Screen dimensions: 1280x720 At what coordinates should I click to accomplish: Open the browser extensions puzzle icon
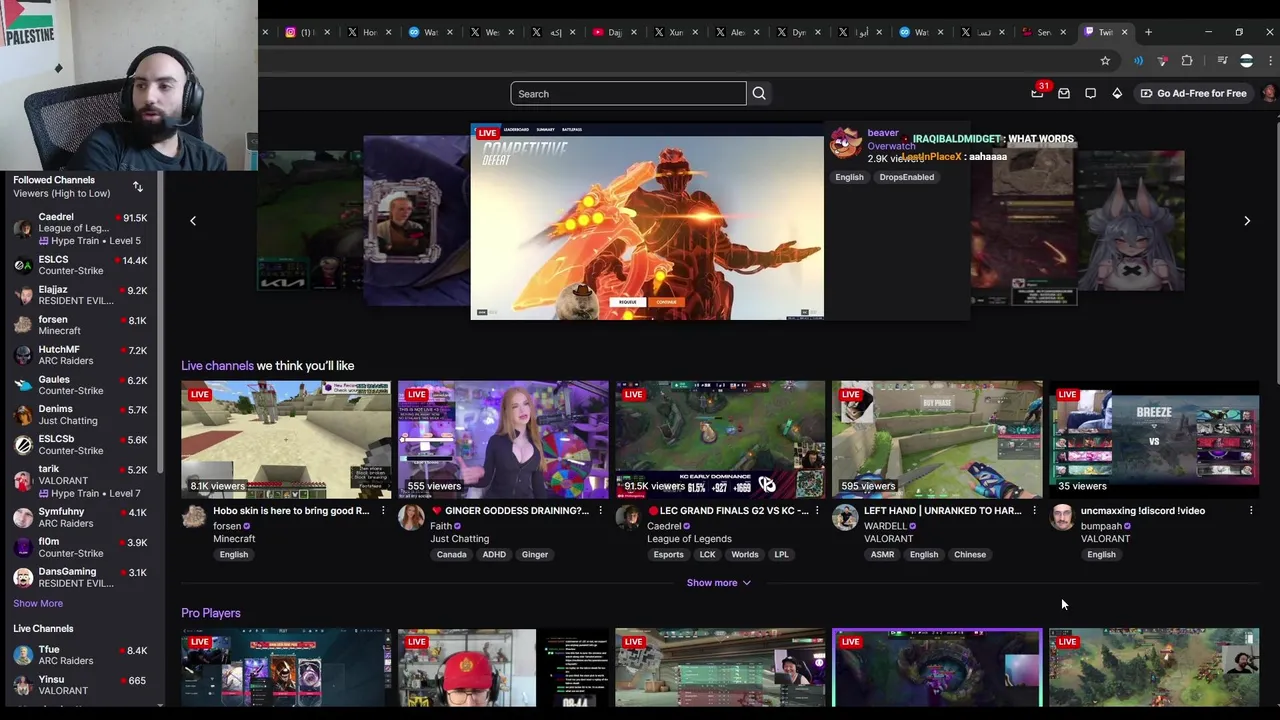tap(1187, 61)
